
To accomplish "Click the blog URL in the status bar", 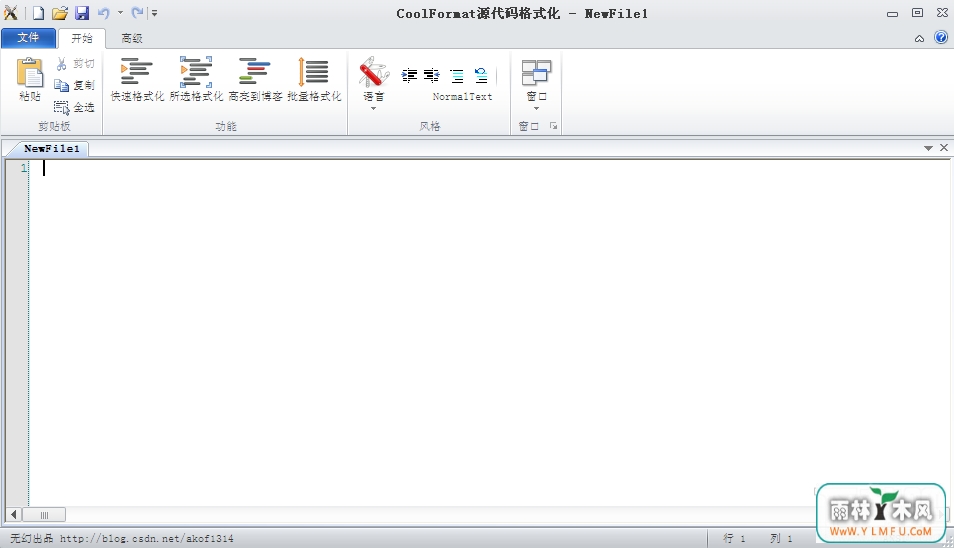I will click(x=147, y=538).
